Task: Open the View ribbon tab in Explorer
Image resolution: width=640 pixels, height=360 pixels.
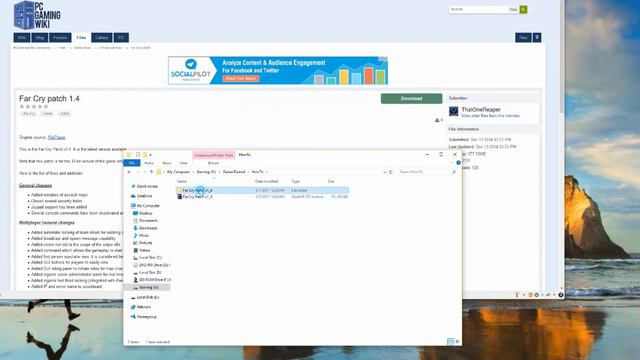Action: point(184,163)
